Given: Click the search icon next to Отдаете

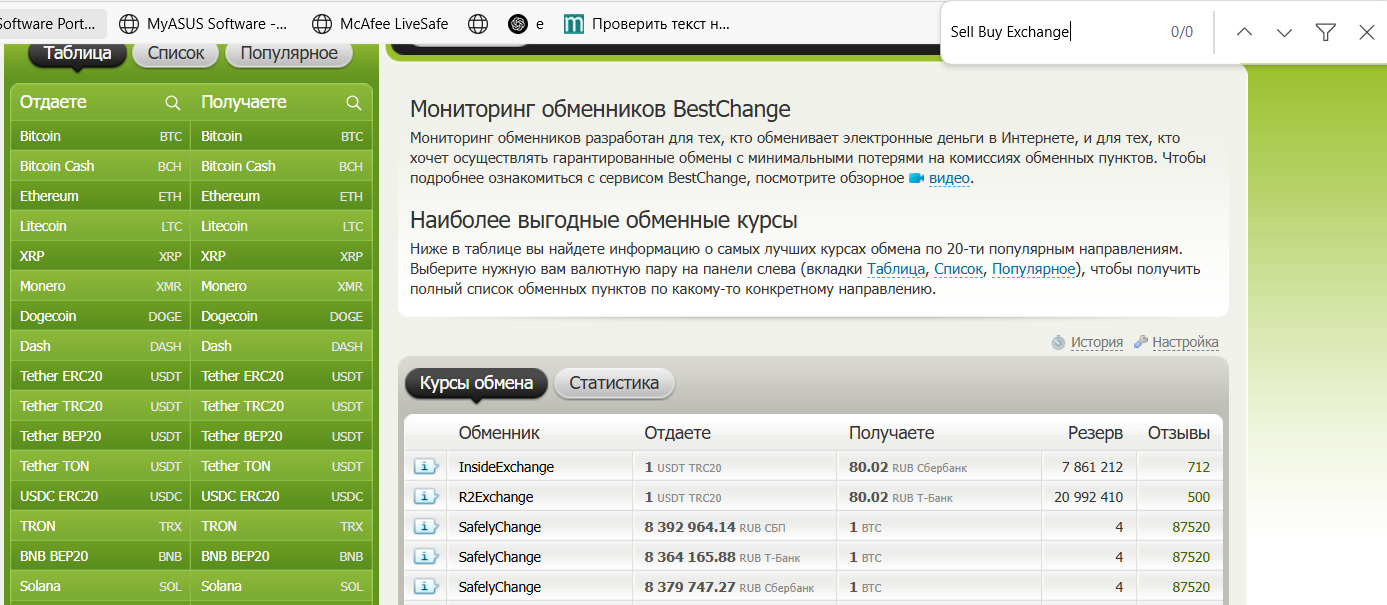Looking at the screenshot, I should (x=173, y=102).
